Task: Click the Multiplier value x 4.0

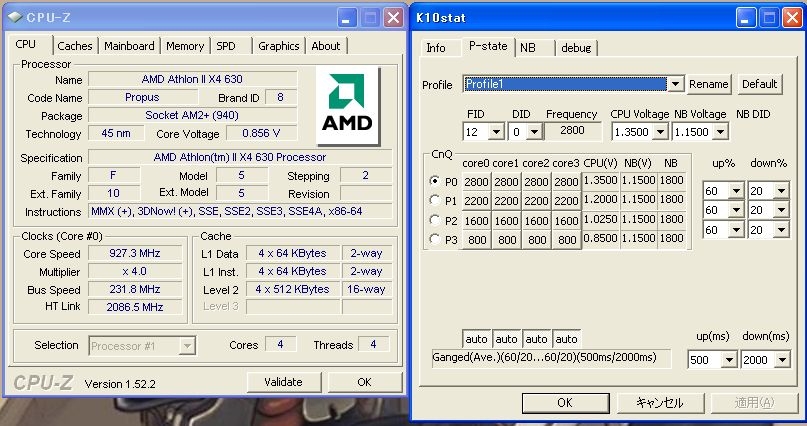Action: (135, 271)
